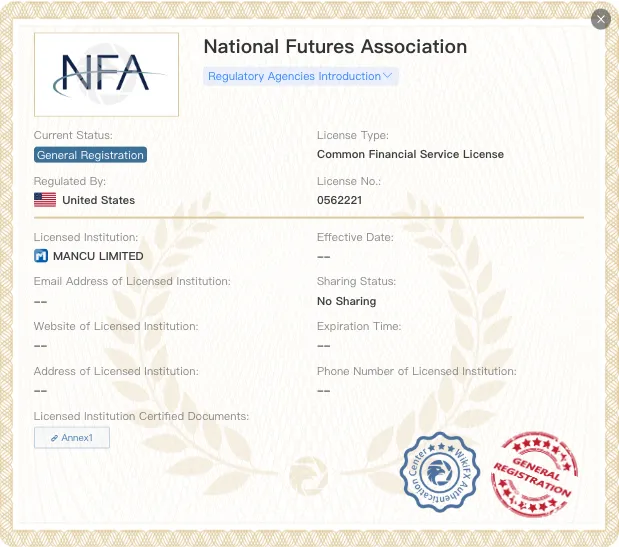Click the Phone Number of Licensed Institution label
619x547 pixels.
[x=416, y=371]
